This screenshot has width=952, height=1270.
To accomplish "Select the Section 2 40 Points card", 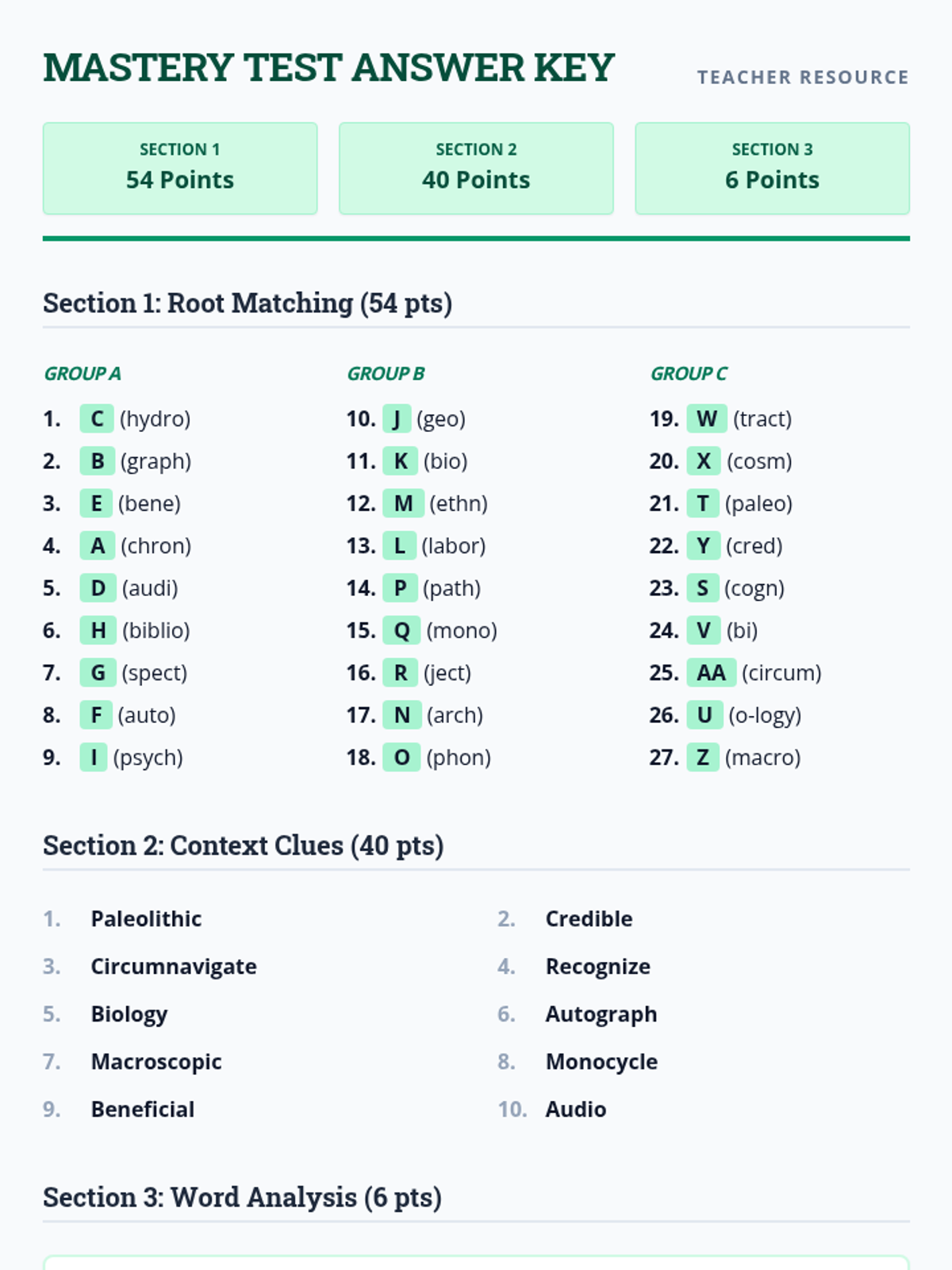I will coord(476,168).
